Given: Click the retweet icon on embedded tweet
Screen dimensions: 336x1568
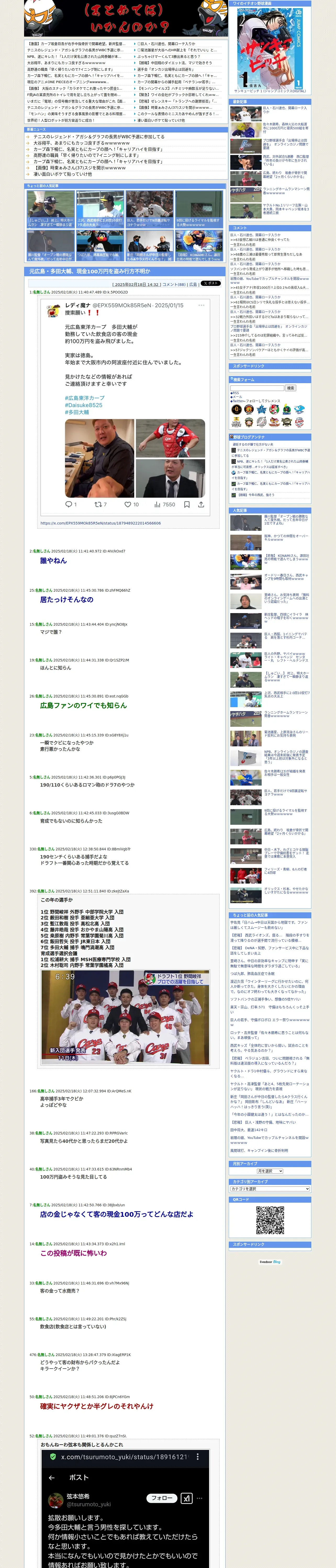Looking at the screenshot, I should (98, 505).
